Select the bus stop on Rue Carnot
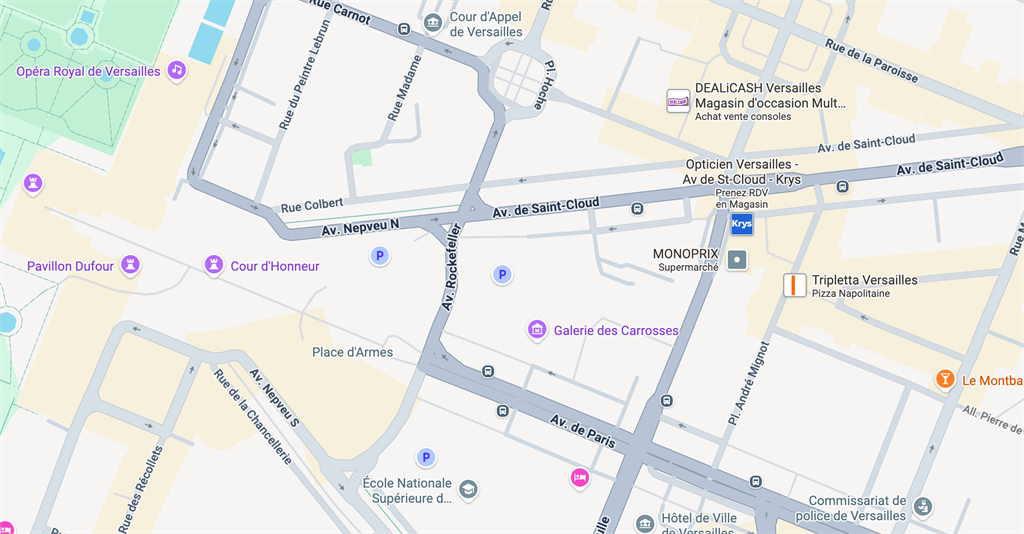This screenshot has width=1024, height=534. [x=404, y=29]
